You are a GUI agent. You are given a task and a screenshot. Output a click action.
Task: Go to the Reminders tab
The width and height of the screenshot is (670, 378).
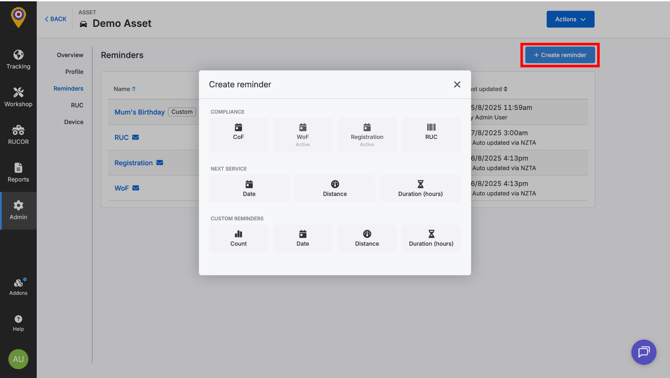pyautogui.click(x=68, y=88)
